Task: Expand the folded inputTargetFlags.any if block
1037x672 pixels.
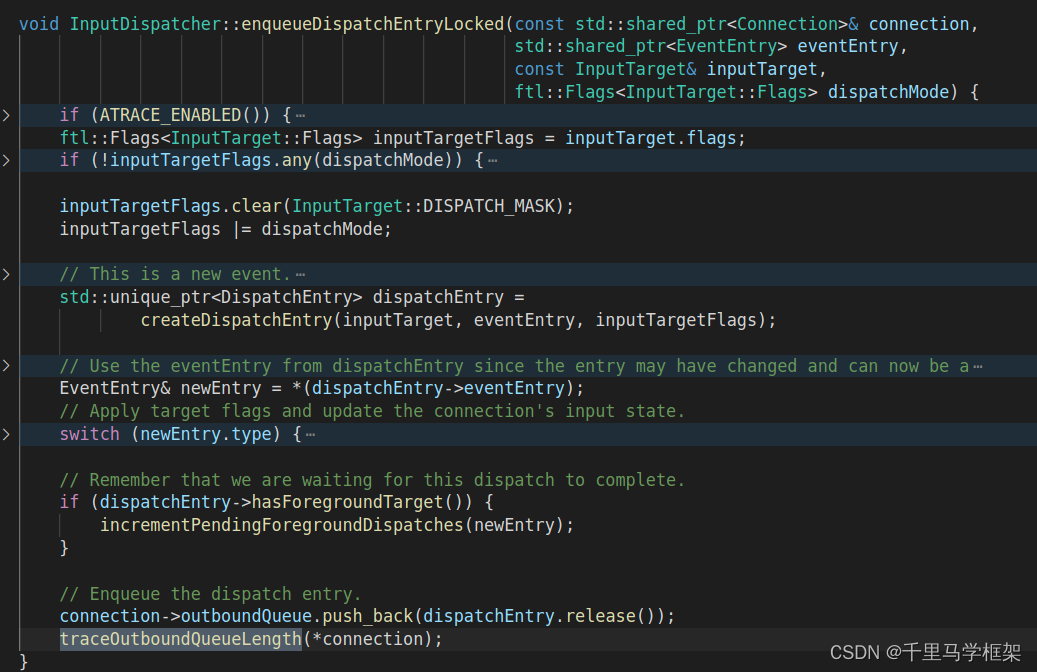Action: pos(6,160)
